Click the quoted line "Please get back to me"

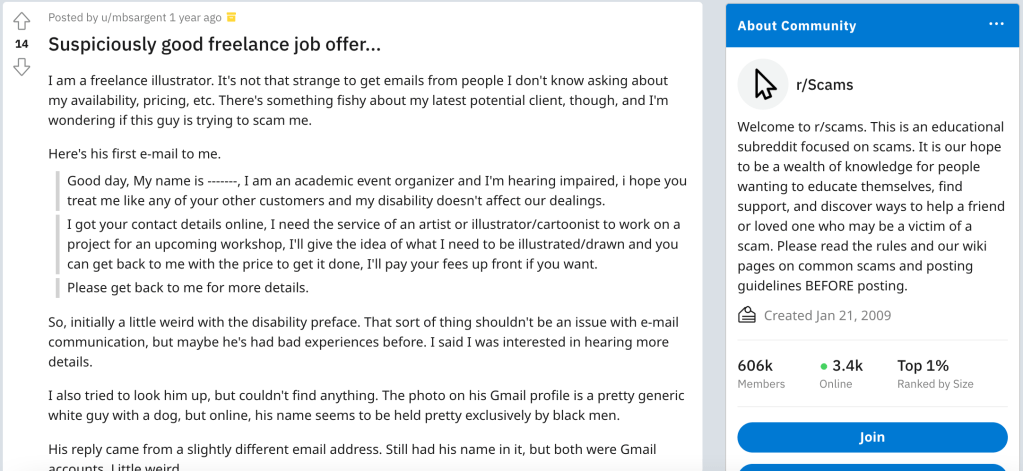click(187, 287)
